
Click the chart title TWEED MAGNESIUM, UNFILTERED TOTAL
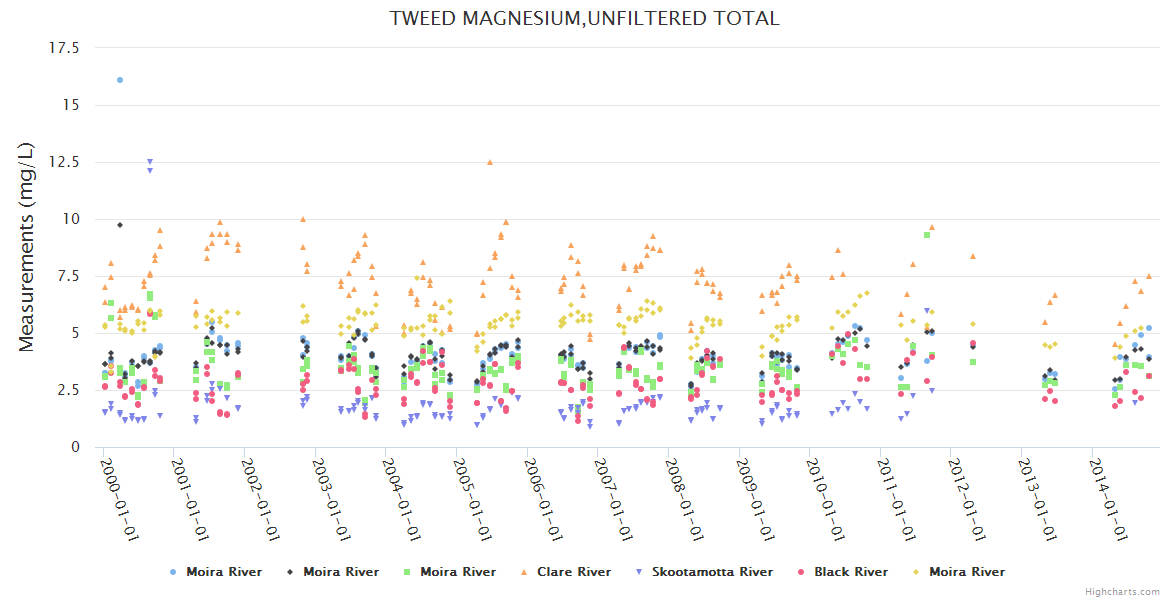click(584, 18)
